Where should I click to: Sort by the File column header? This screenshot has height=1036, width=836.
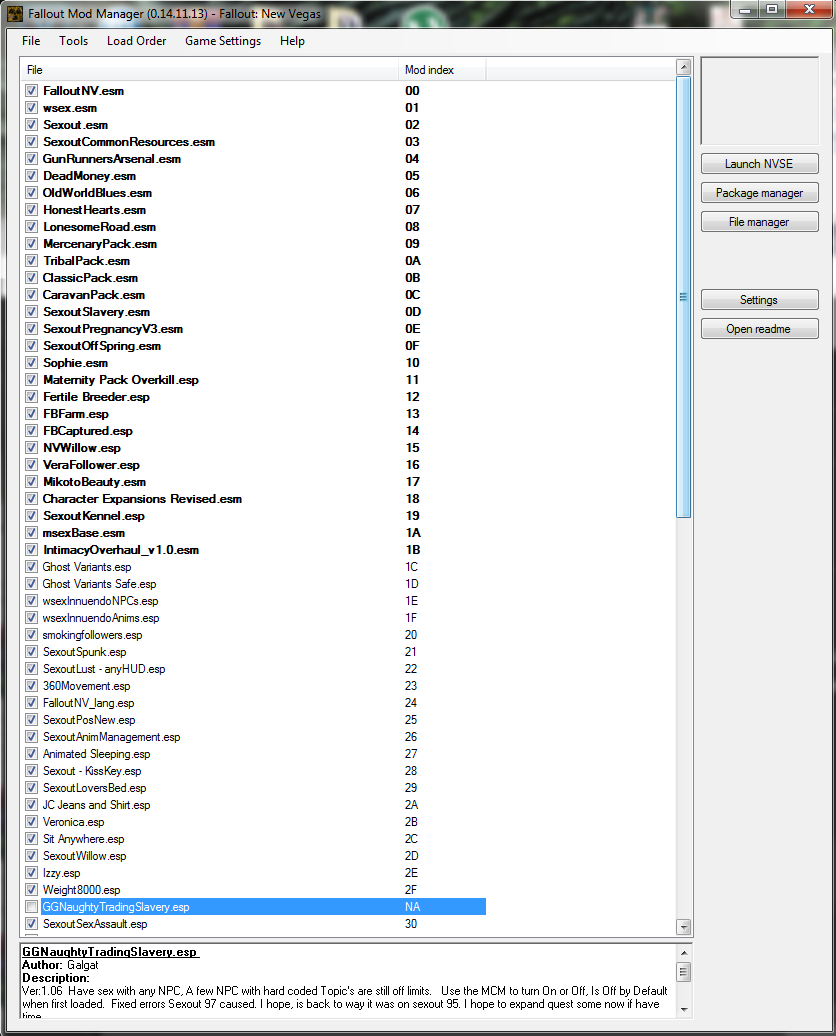[209, 70]
